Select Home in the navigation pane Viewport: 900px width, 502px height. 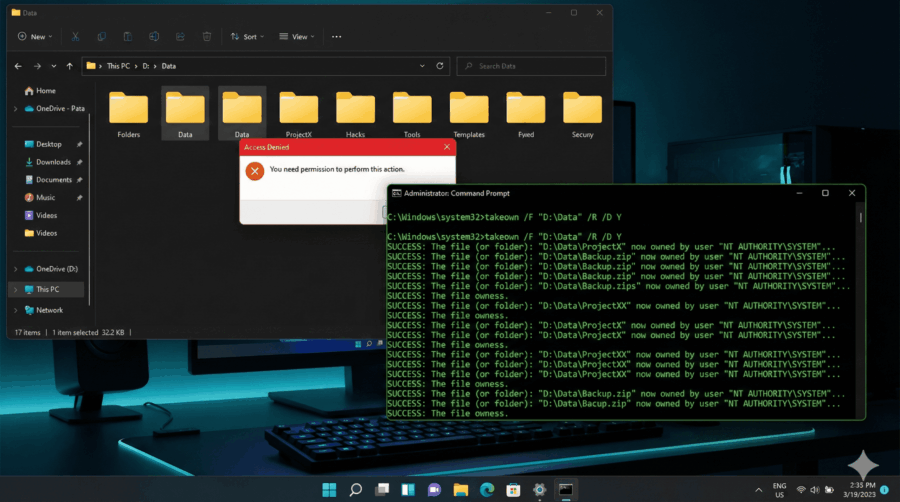tap(40, 91)
